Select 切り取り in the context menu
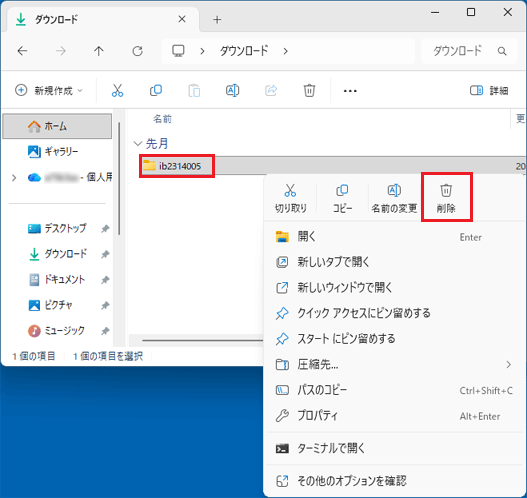527x498 pixels. (290, 198)
